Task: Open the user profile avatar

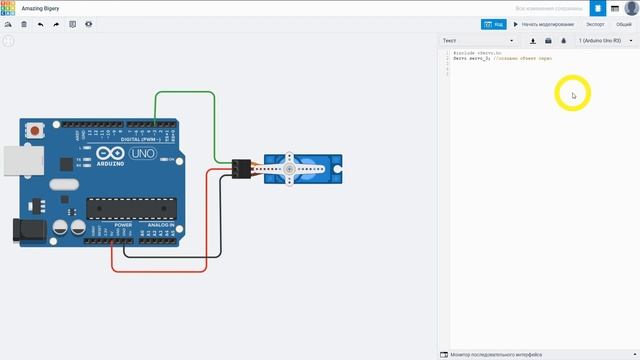Action: (x=631, y=8)
